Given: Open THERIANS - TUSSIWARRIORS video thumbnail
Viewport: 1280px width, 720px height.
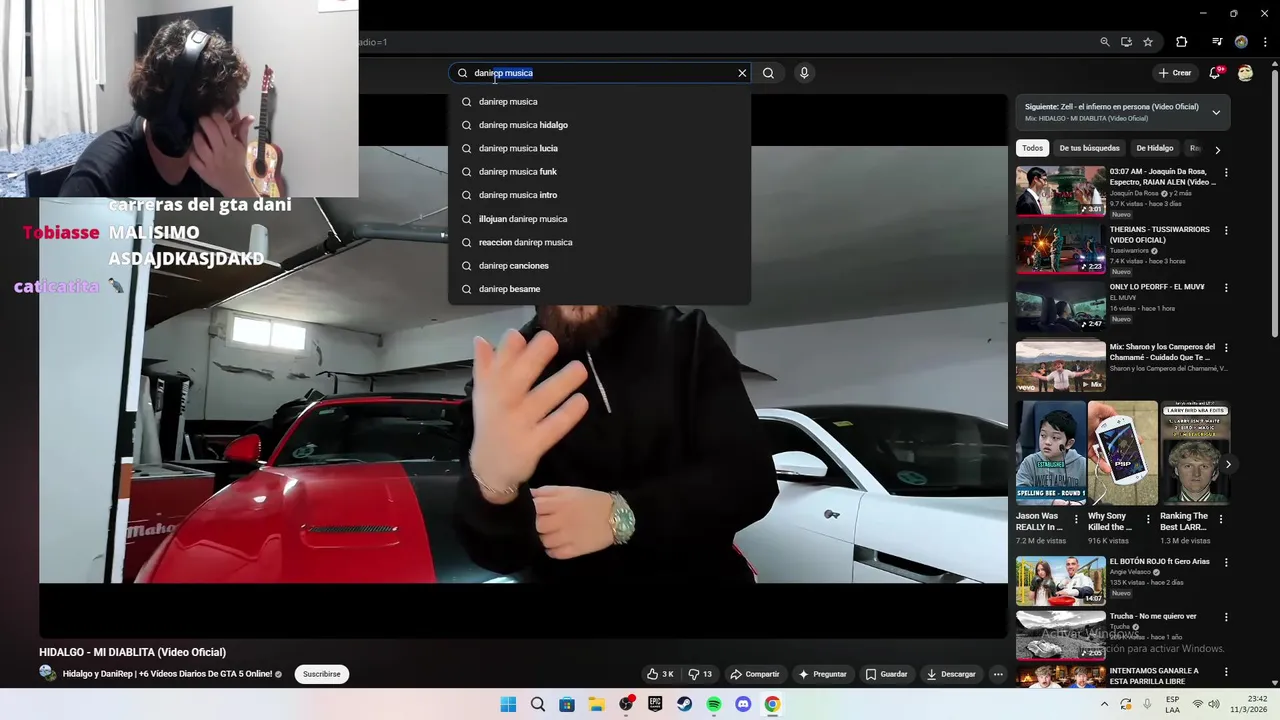Looking at the screenshot, I should click(x=1061, y=249).
